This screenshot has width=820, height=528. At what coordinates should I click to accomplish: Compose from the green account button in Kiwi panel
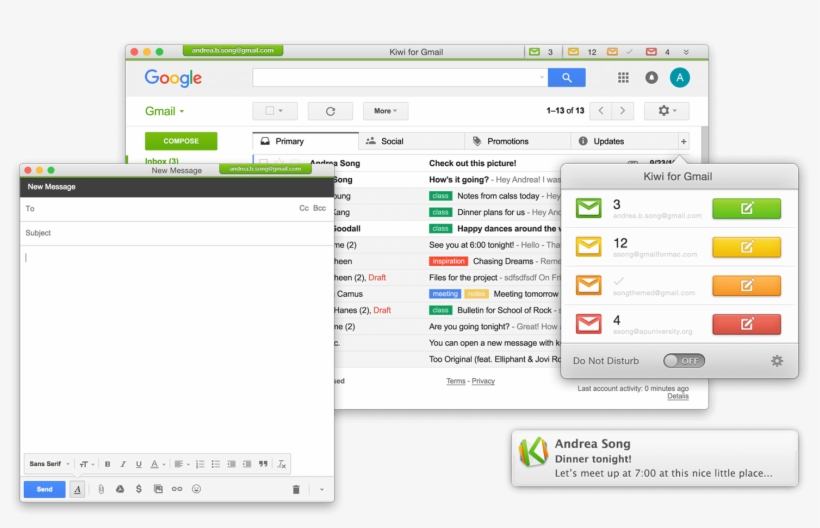click(746, 209)
